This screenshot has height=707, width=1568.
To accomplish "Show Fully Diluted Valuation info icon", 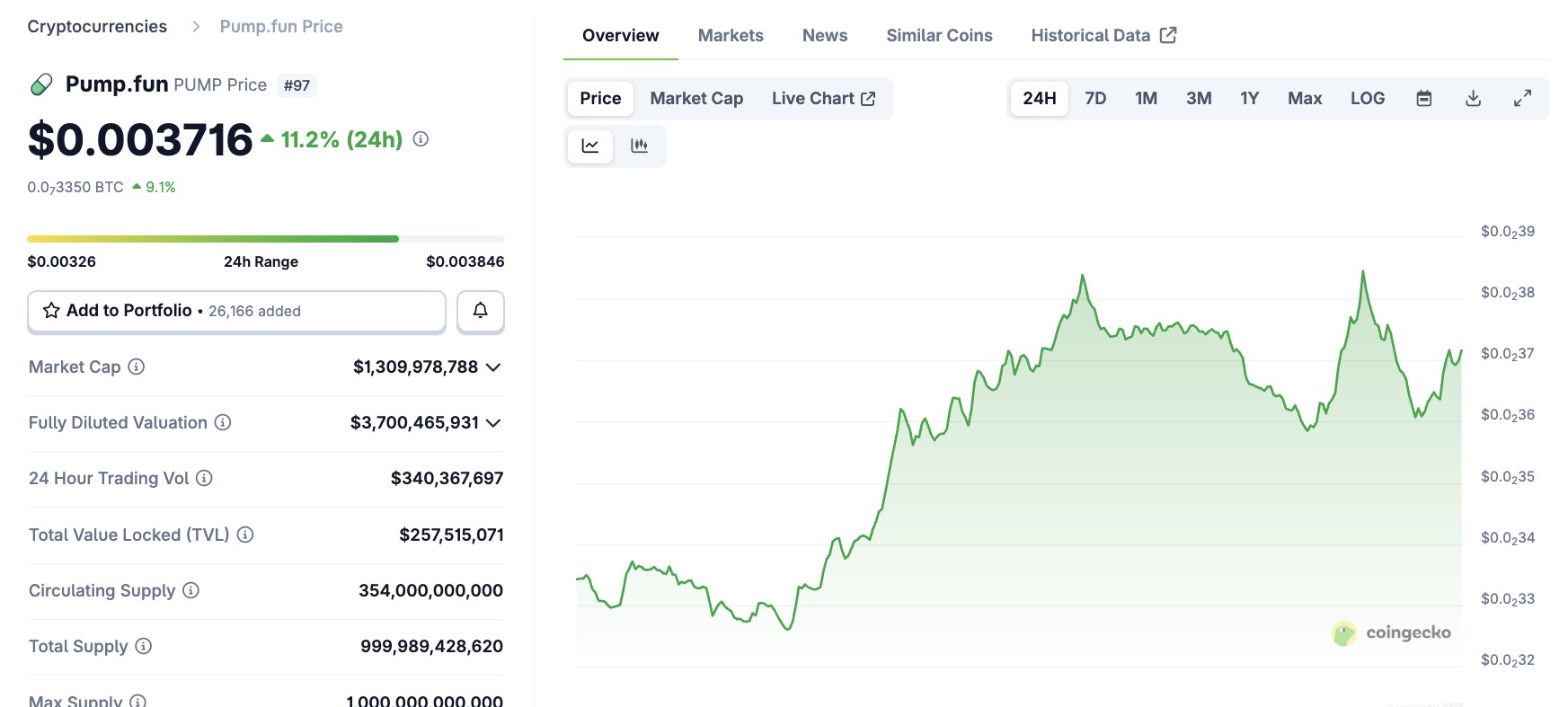I will (223, 422).
